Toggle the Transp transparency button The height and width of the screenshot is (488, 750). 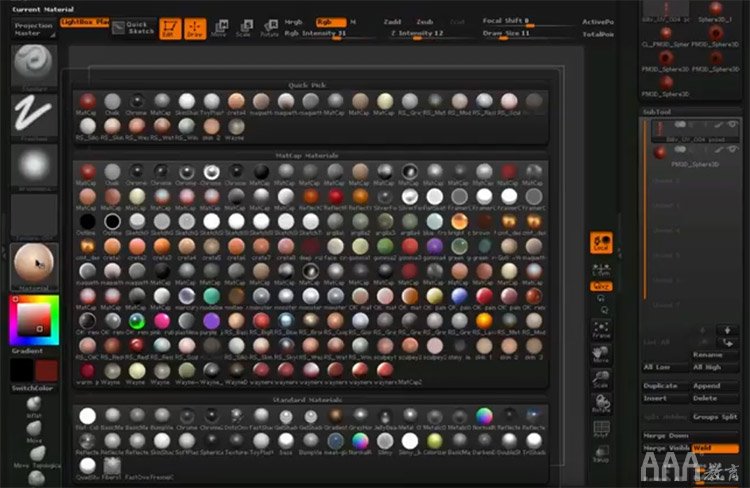(601, 454)
